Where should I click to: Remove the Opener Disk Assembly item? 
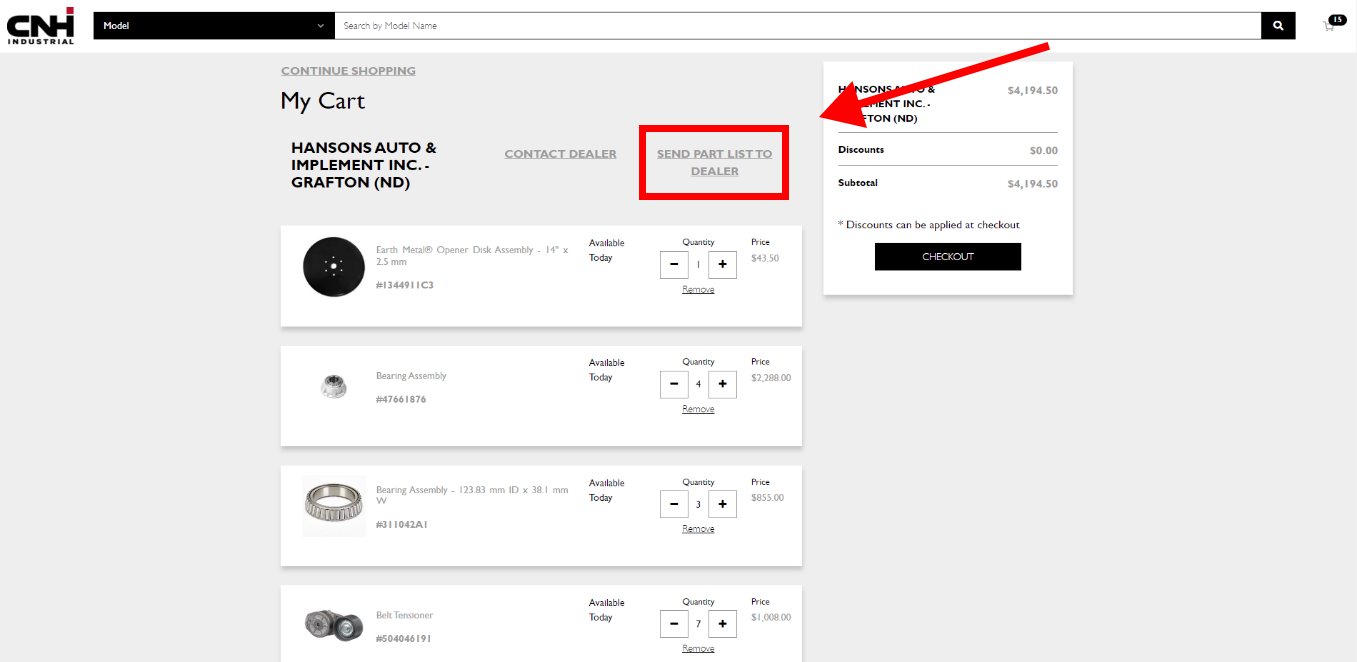(x=698, y=289)
